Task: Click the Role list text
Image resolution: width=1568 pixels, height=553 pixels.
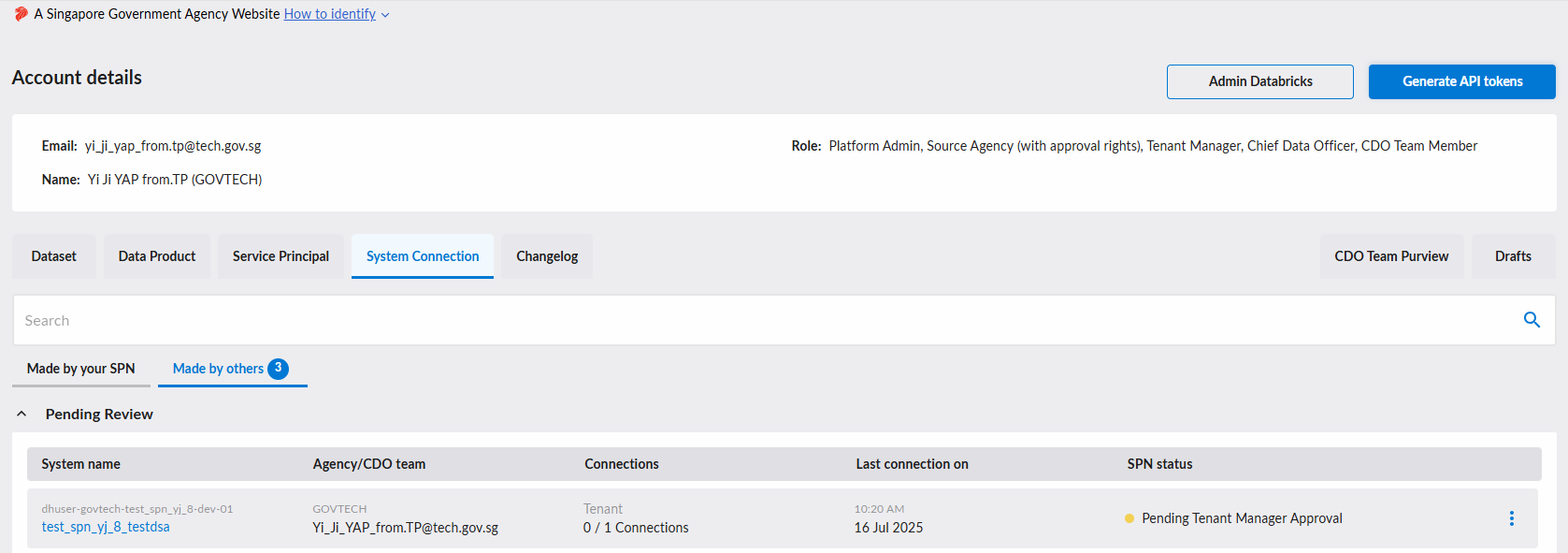Action: click(x=1153, y=146)
